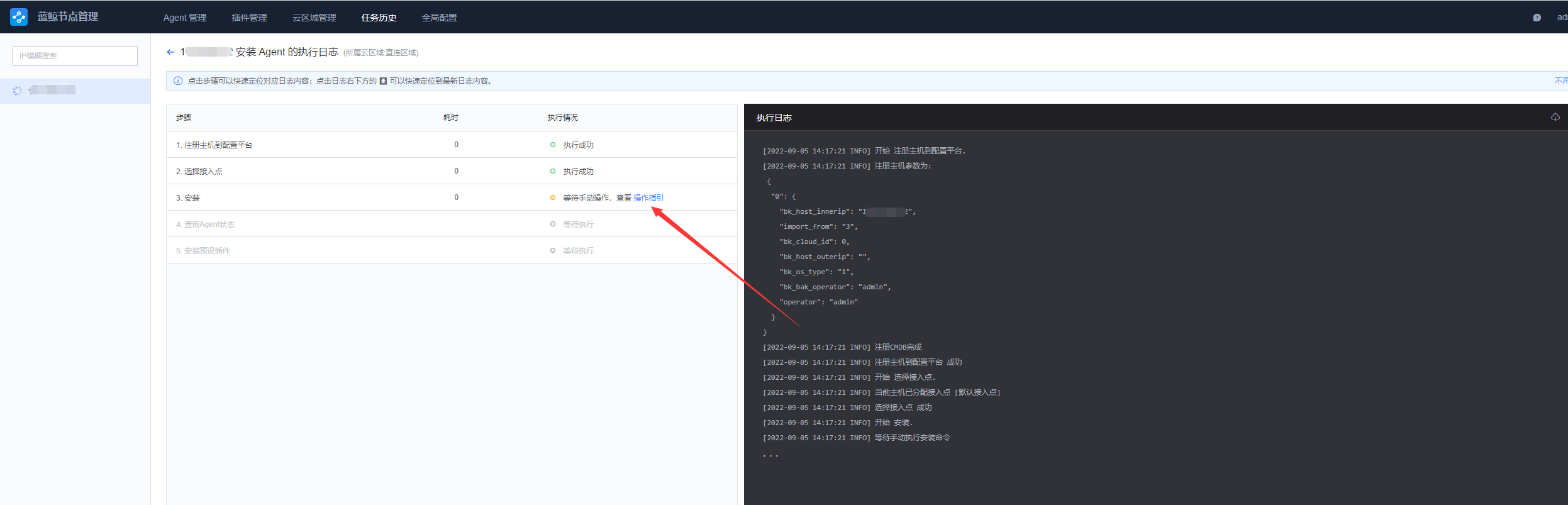This screenshot has width=1568, height=505.
Task: Click log line 选择接入点 成功
Action: coord(847,408)
